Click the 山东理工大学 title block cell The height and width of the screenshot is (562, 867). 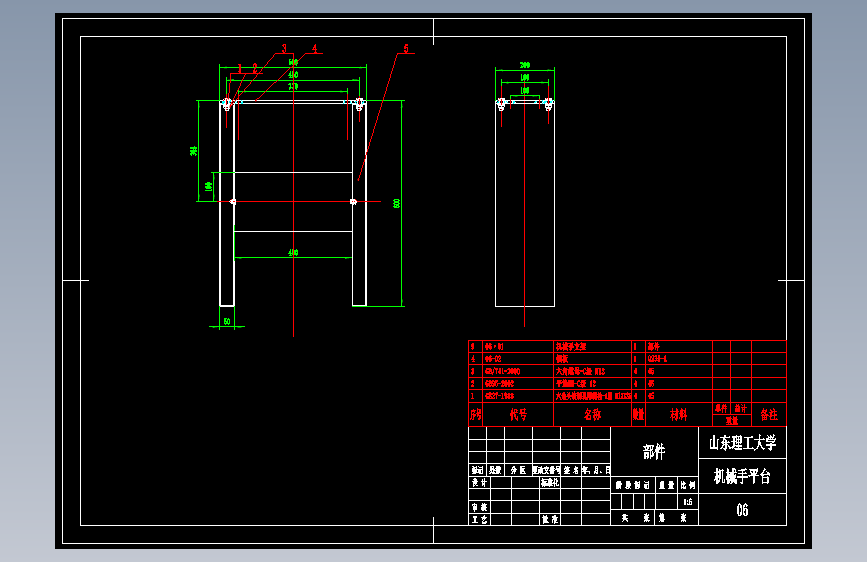tap(742, 443)
